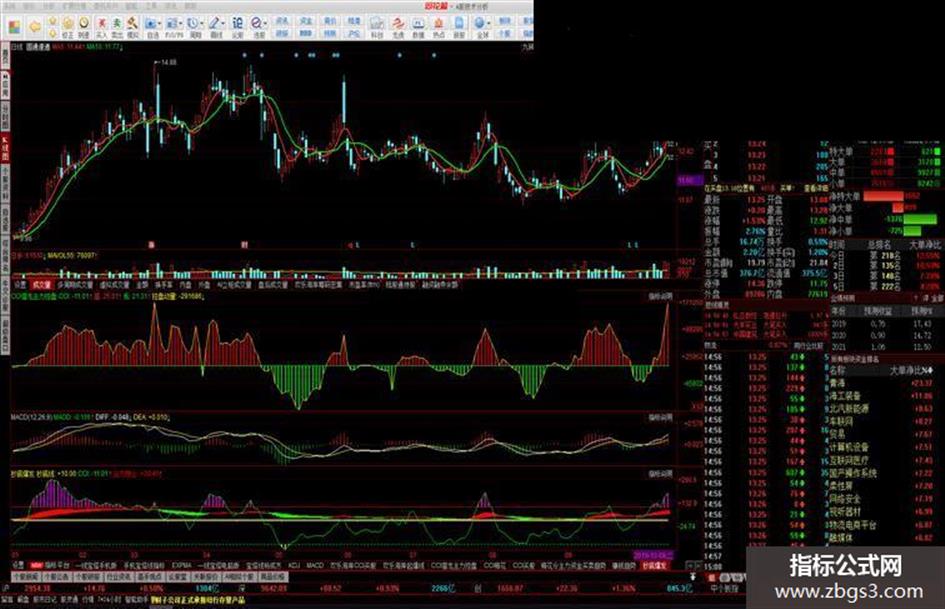Screen dimensions: 945x609
Task: Click 指标说明 button in the capital-flow panel
Action: point(660,297)
